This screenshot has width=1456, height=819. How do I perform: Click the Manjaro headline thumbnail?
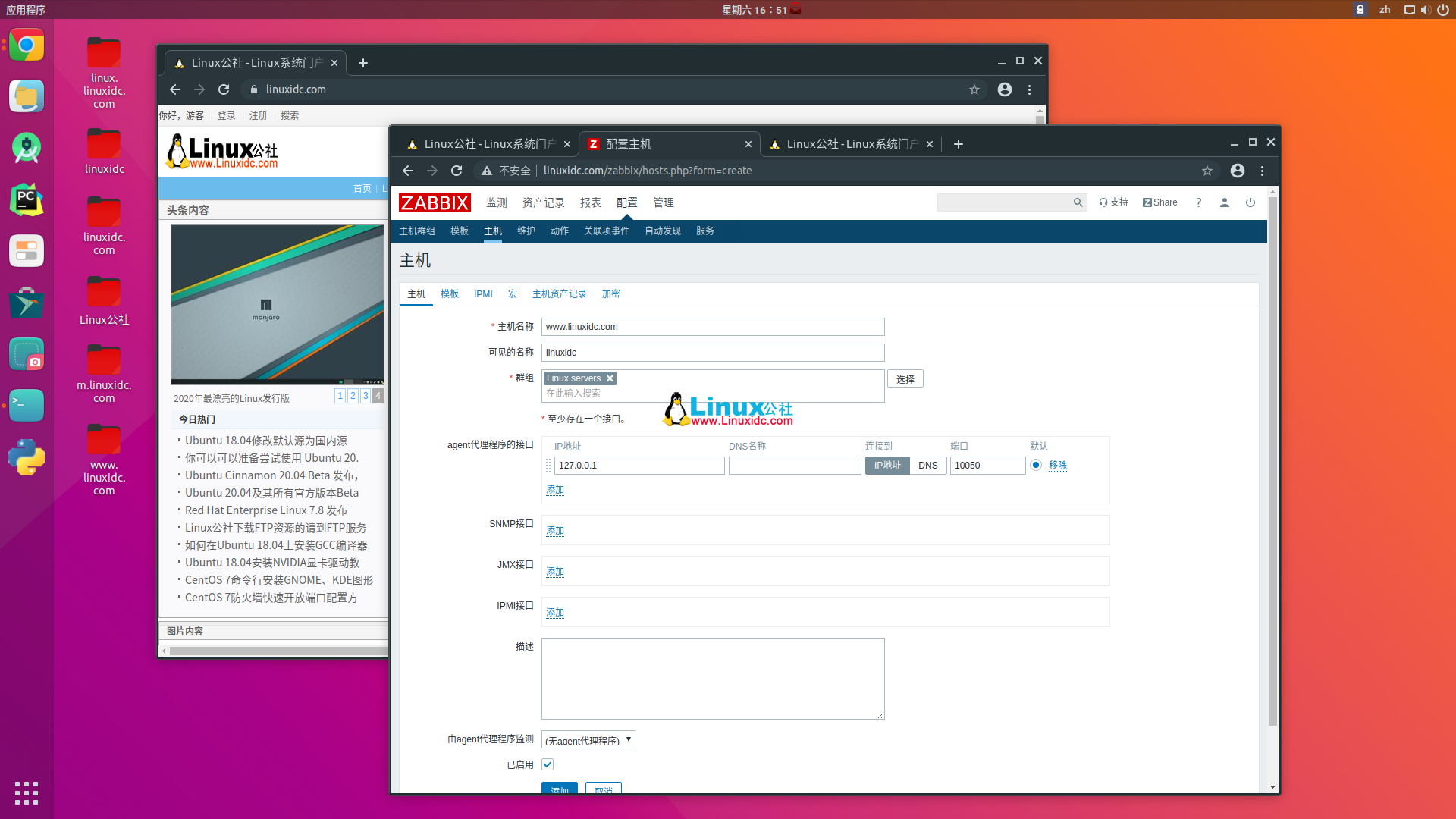(278, 305)
